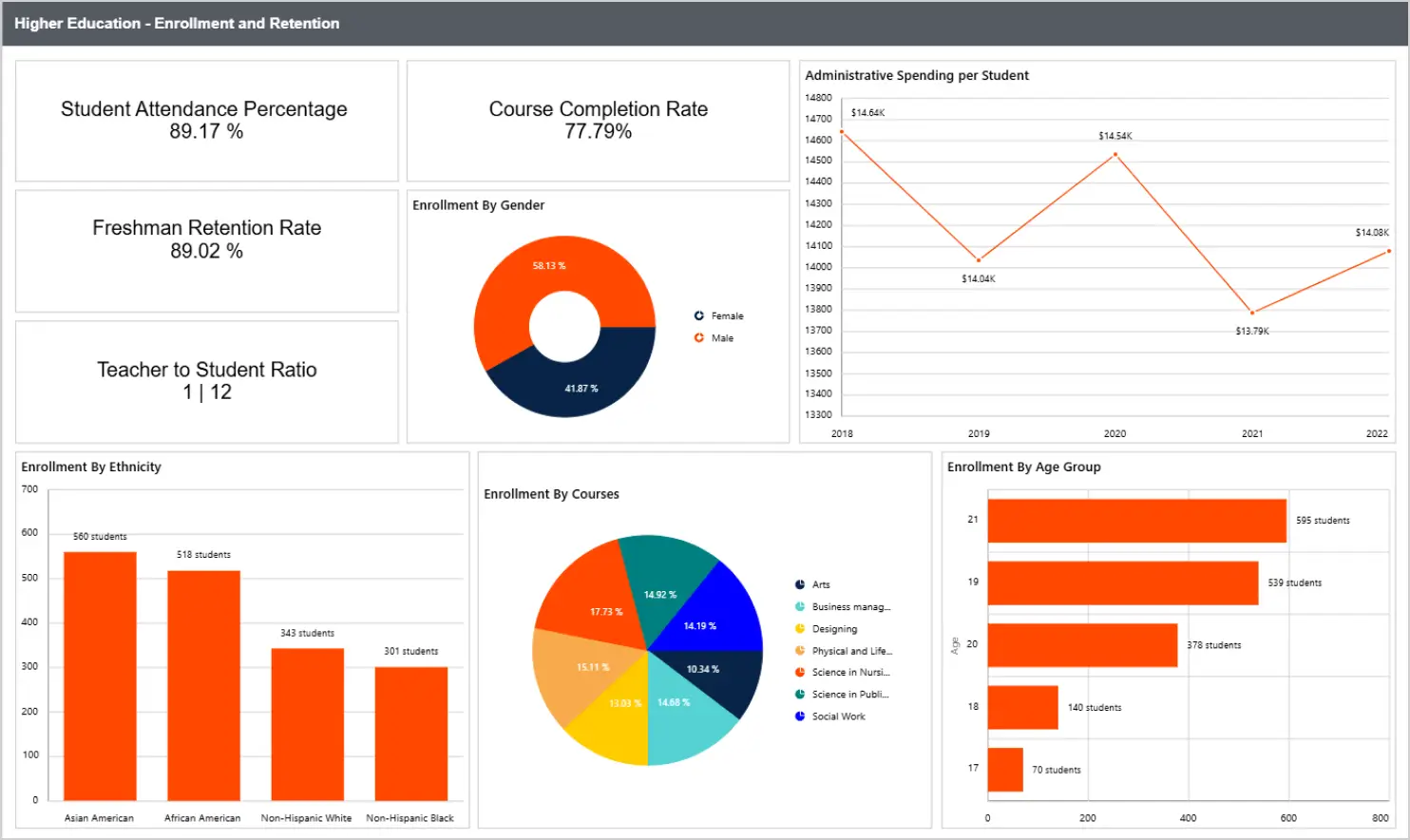Click the Designing legend marker
This screenshot has height=840, width=1410.
(800, 628)
